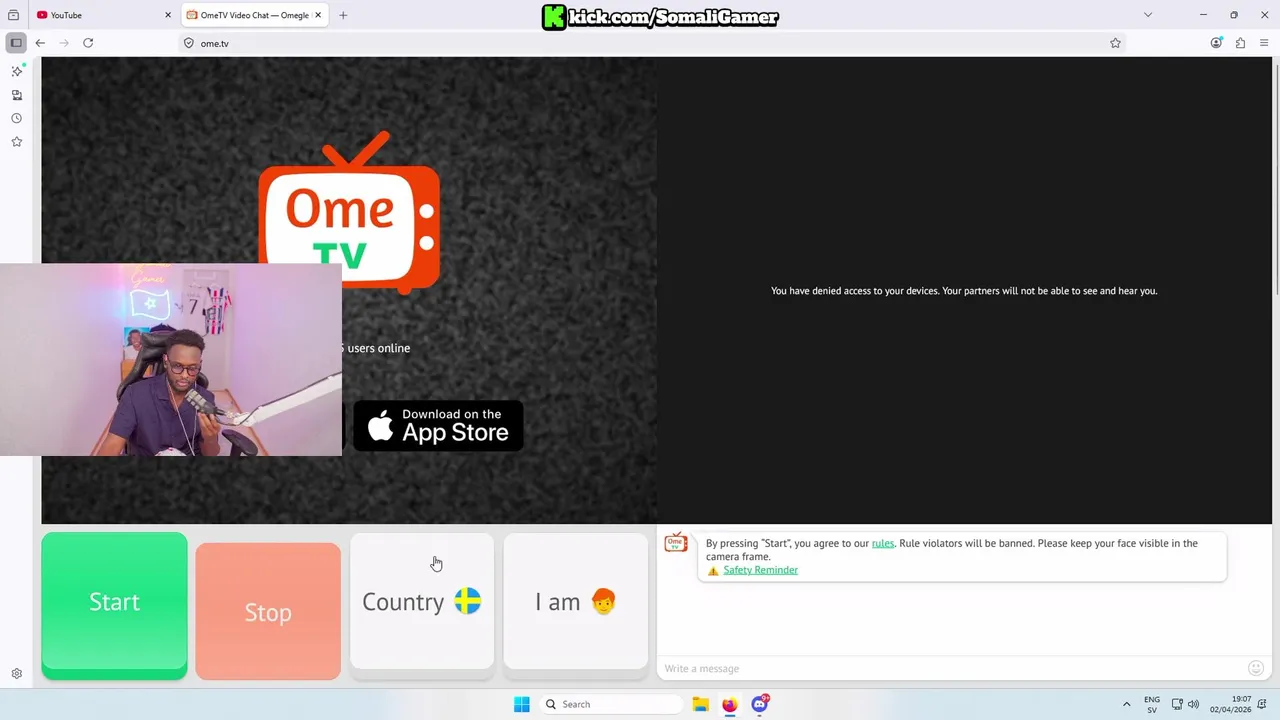
Task: Click the OmeTV logo
Action: click(x=349, y=213)
